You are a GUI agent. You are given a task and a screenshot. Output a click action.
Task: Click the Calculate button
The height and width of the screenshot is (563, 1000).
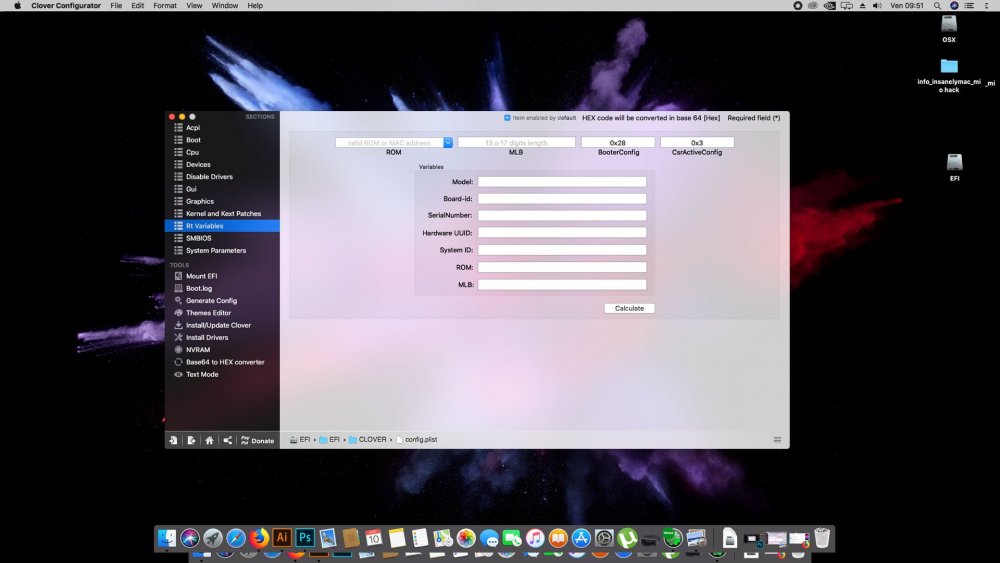tap(629, 309)
